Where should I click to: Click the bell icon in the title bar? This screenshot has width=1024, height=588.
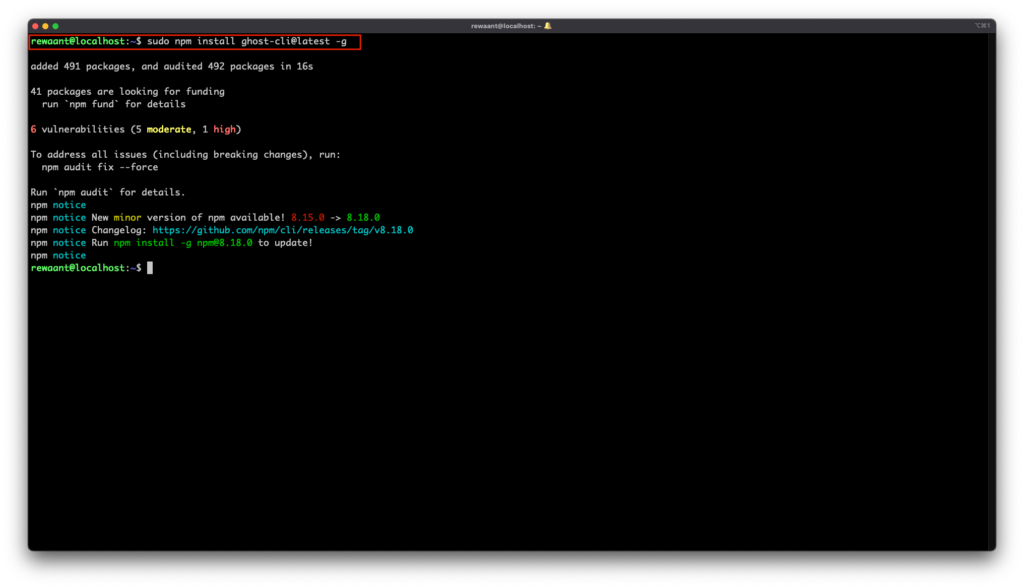pos(548,26)
